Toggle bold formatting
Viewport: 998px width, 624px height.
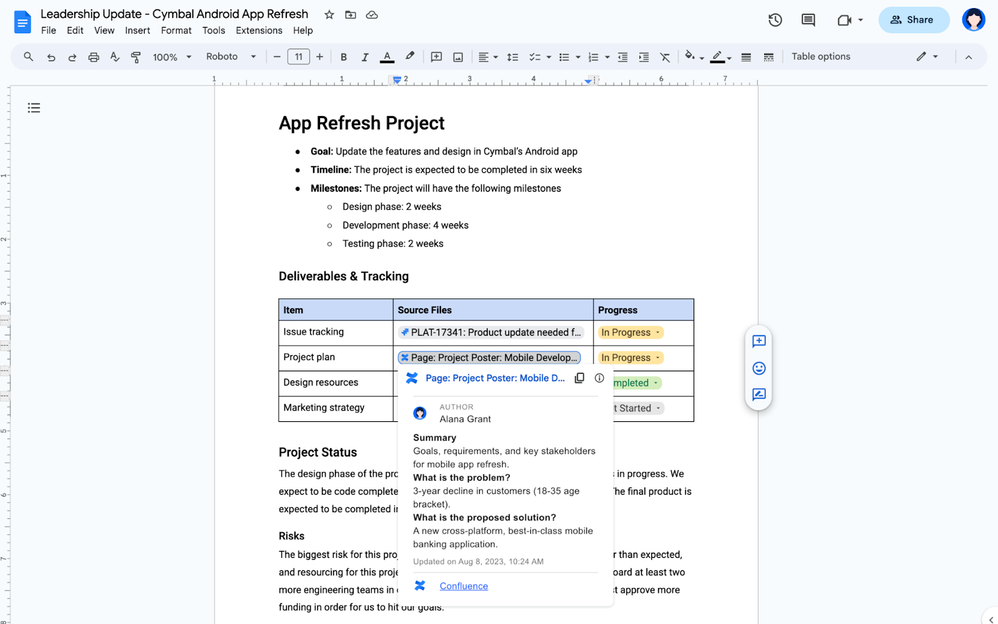coord(344,57)
